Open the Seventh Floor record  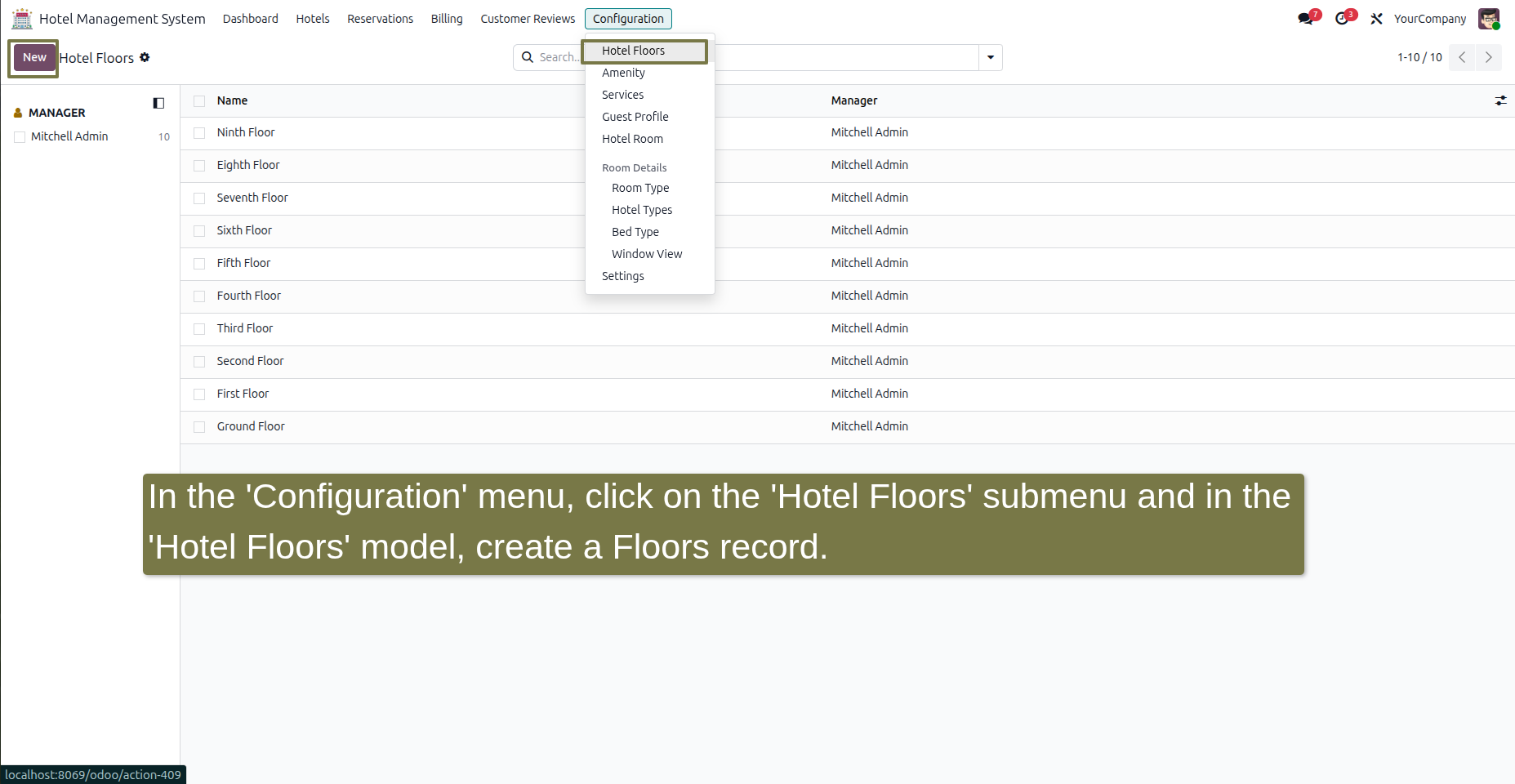(x=252, y=198)
